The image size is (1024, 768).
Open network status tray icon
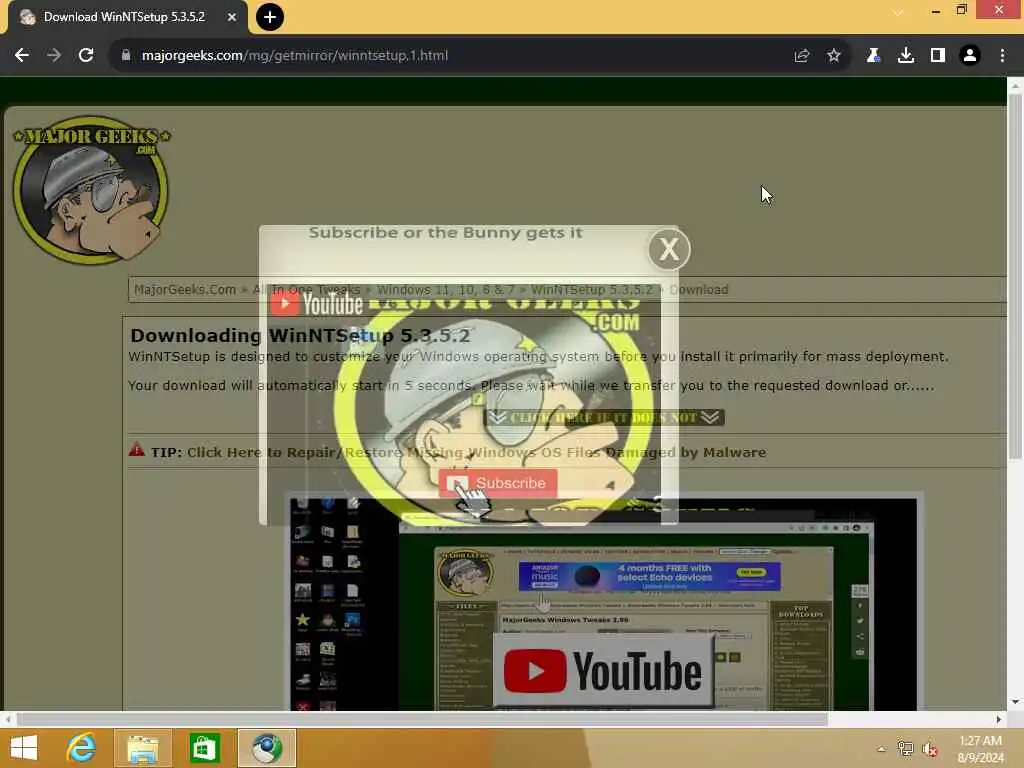905,749
